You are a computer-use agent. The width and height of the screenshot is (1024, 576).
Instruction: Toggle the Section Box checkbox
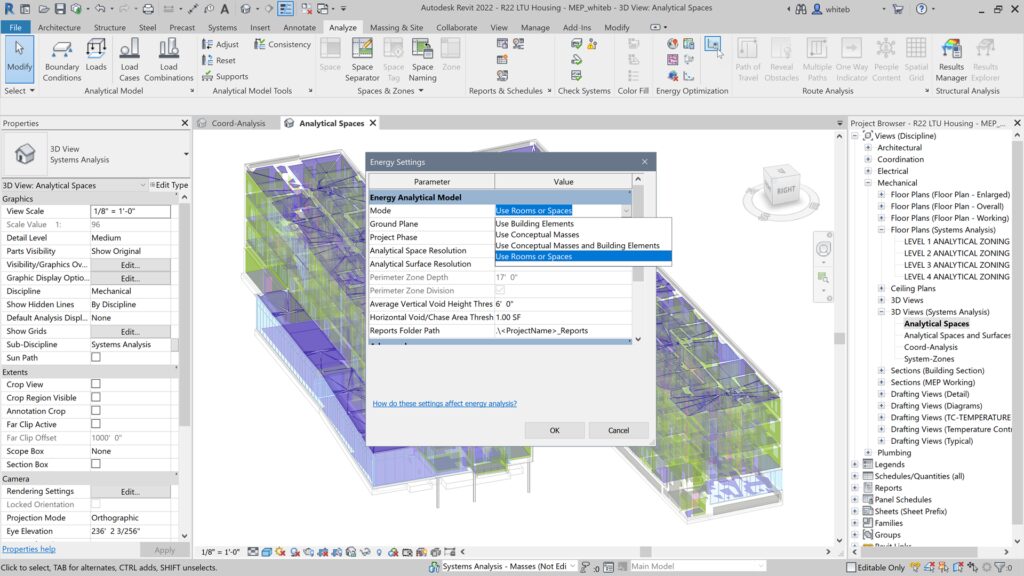click(x=96, y=464)
